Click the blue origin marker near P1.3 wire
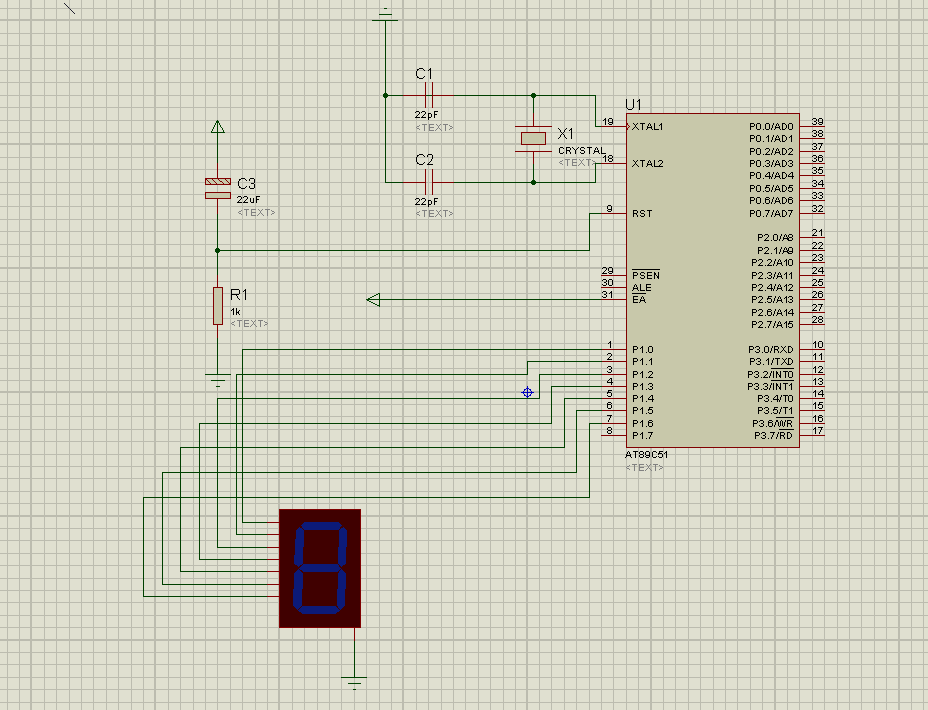Viewport: 928px width, 710px height. pos(527,392)
